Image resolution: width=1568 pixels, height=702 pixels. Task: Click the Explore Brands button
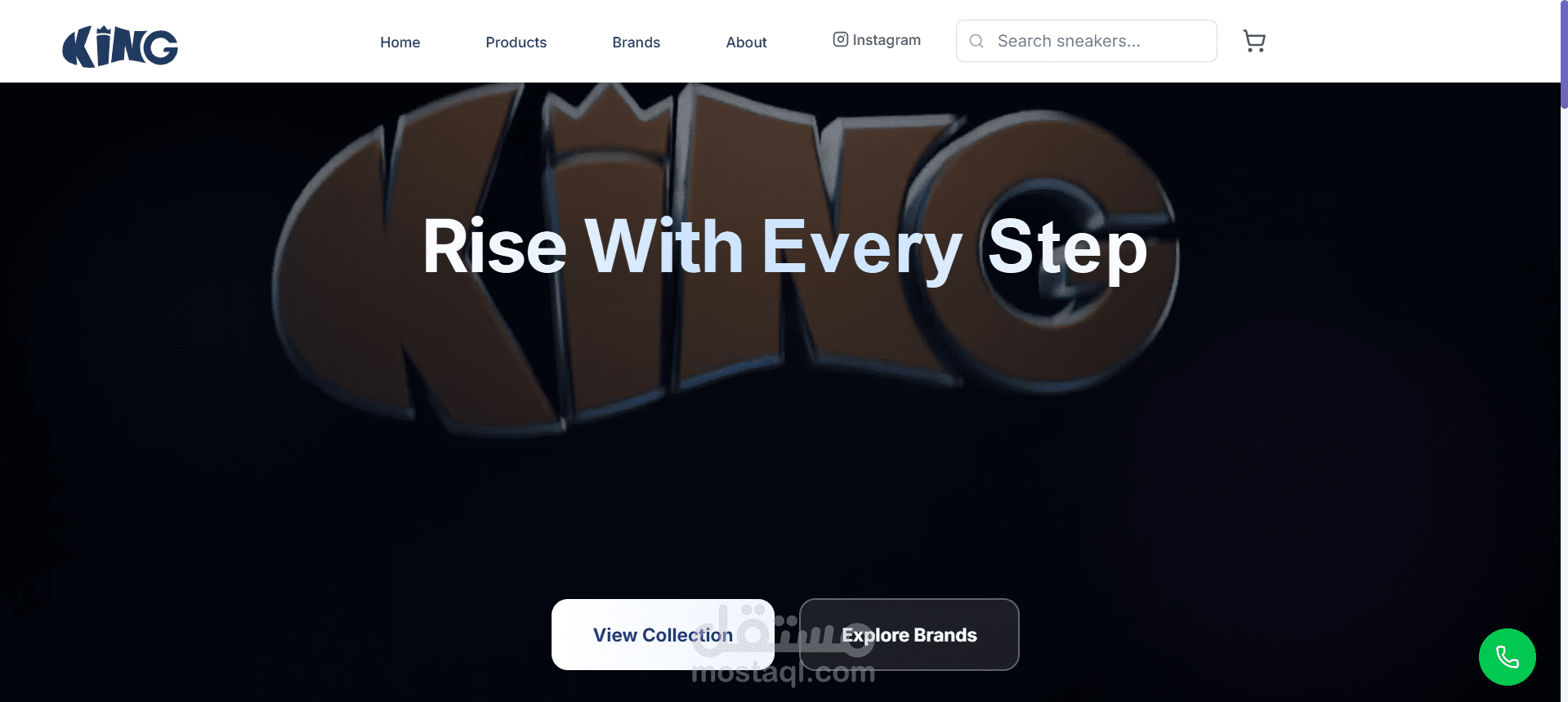point(909,635)
